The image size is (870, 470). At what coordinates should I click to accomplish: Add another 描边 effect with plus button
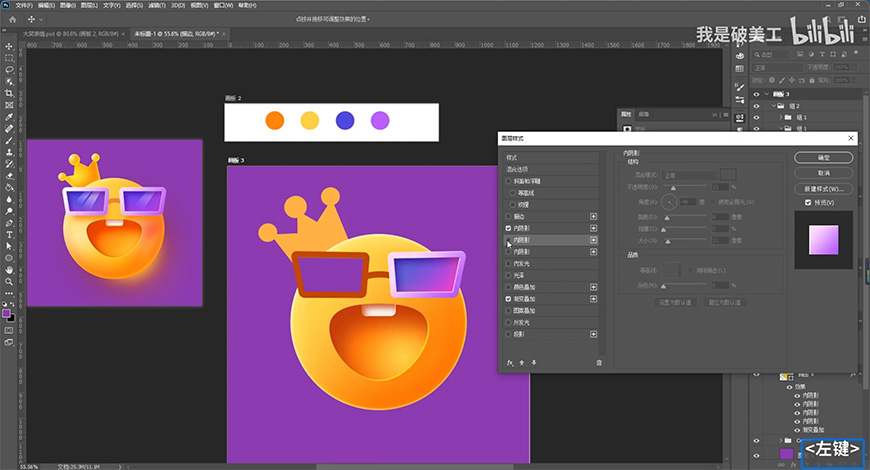coord(593,216)
